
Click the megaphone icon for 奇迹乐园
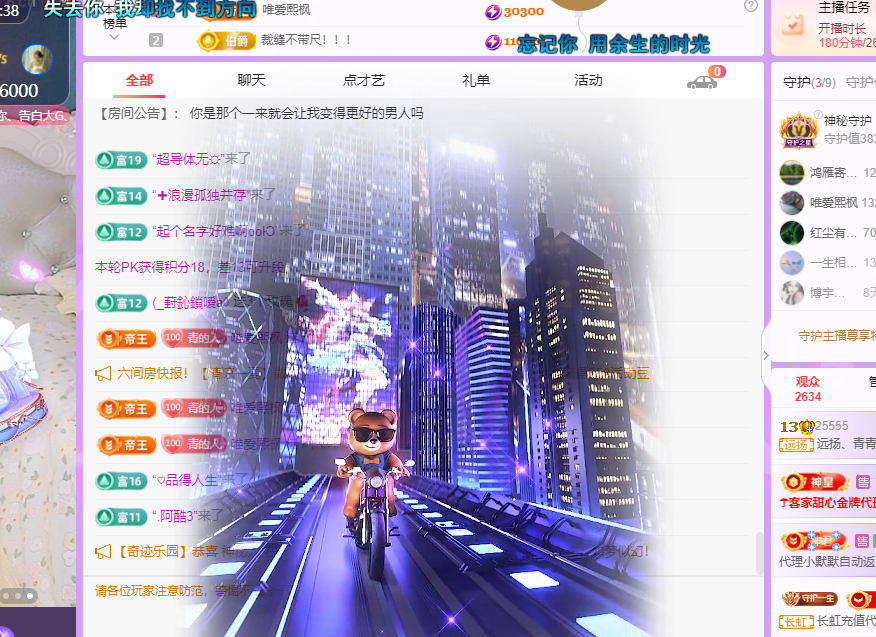click(103, 552)
